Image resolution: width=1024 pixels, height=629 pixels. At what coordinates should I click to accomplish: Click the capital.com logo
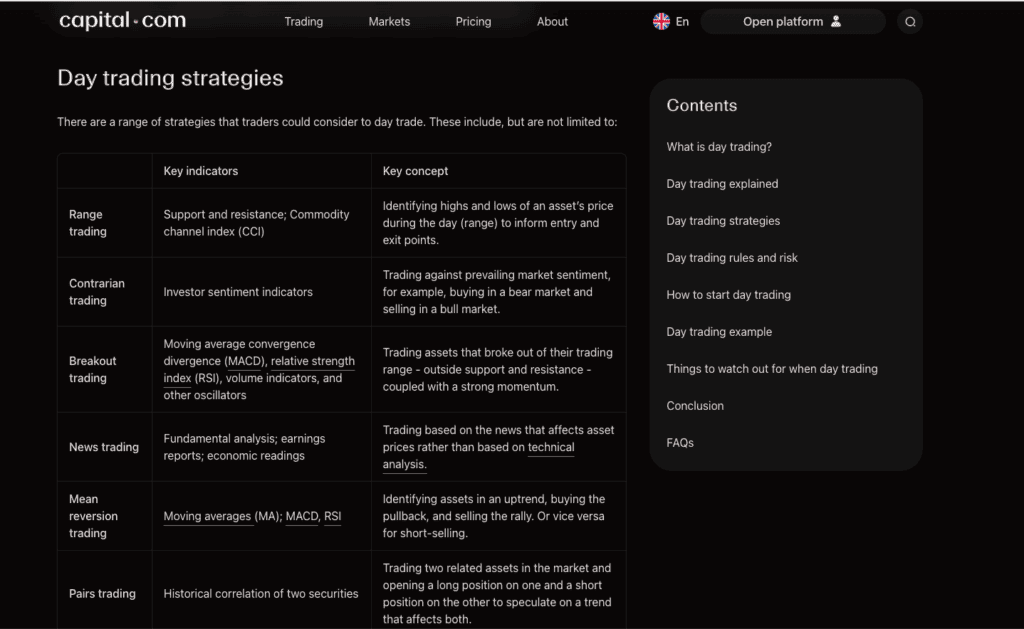click(x=122, y=21)
